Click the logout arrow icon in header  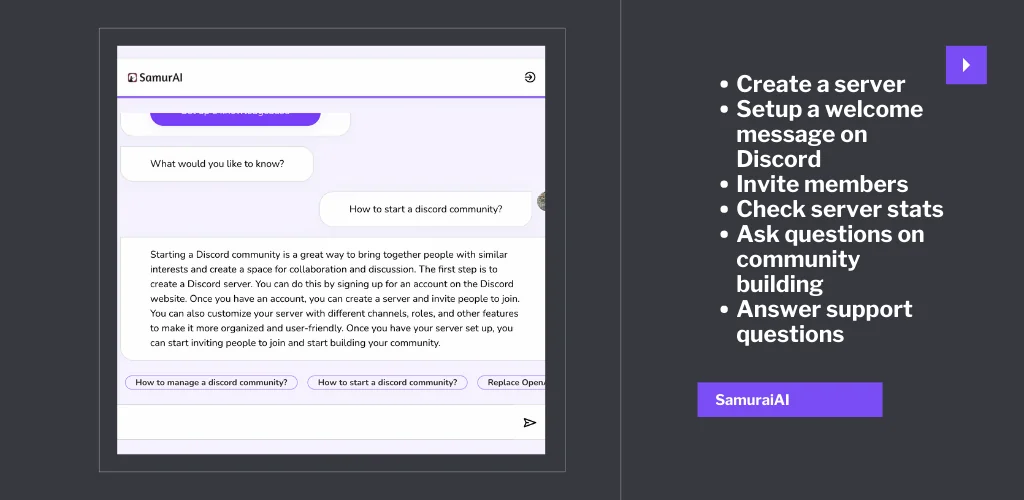[x=530, y=77]
